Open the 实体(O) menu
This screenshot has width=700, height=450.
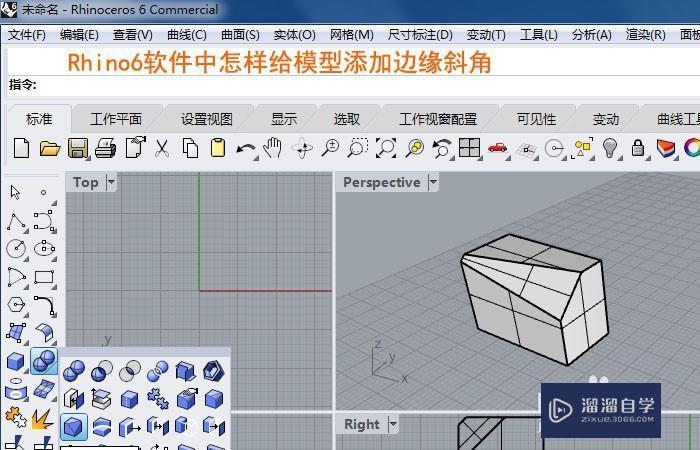click(295, 35)
